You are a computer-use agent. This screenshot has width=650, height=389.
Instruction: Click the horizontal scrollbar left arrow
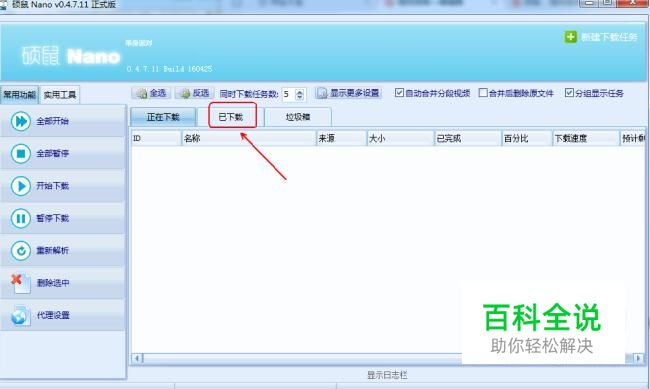tap(137, 358)
